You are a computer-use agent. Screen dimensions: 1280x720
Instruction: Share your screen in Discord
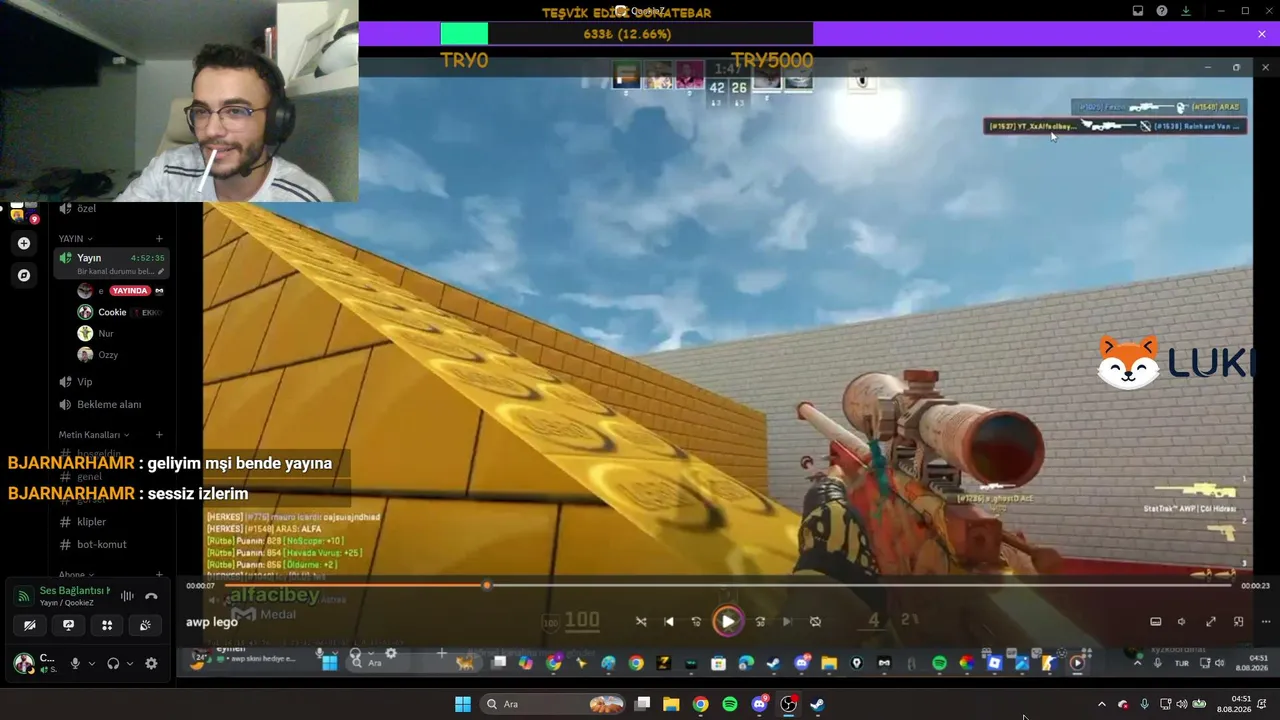pyautogui.click(x=68, y=625)
